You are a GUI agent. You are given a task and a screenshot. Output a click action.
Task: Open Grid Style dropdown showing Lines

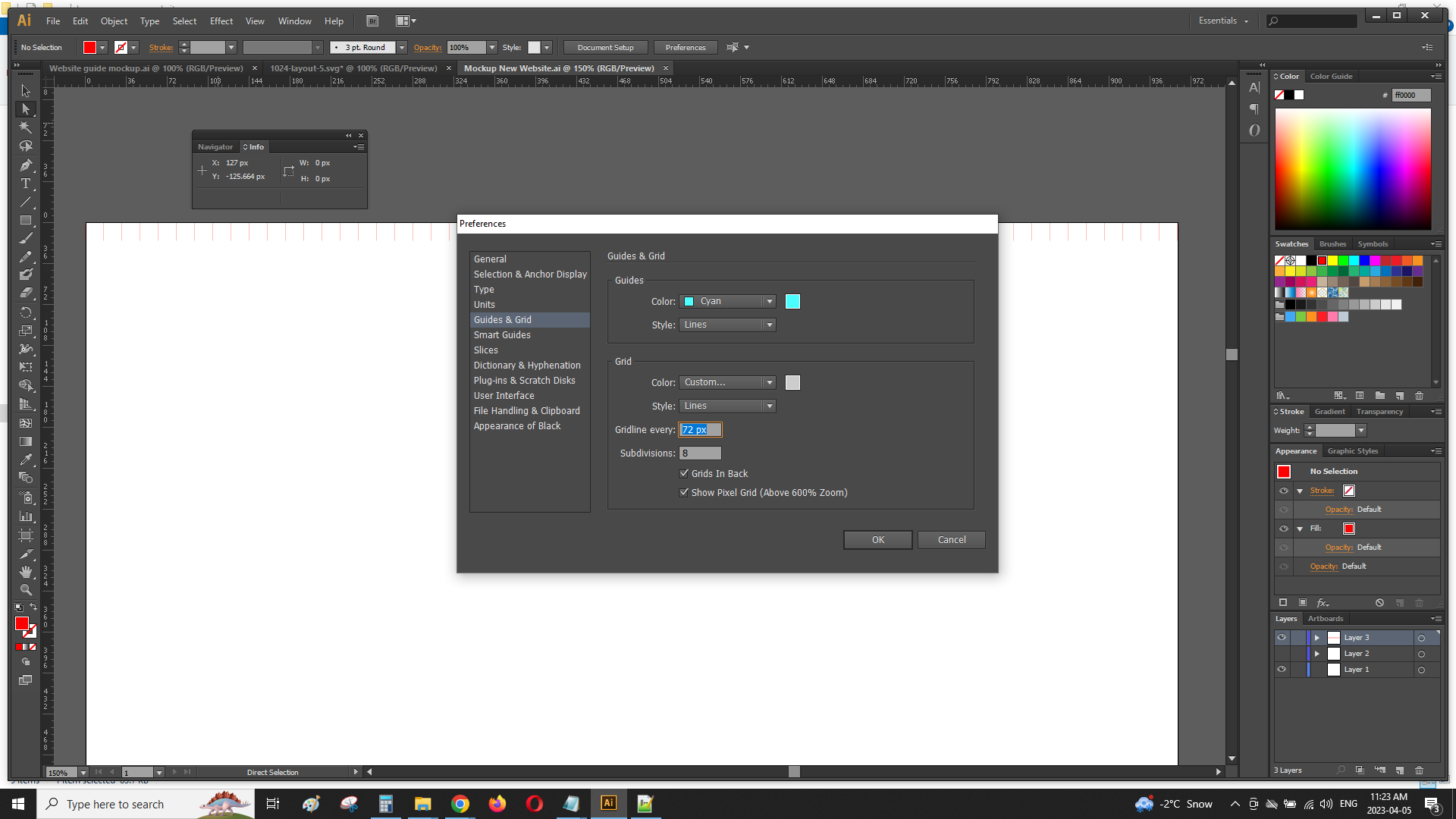727,406
